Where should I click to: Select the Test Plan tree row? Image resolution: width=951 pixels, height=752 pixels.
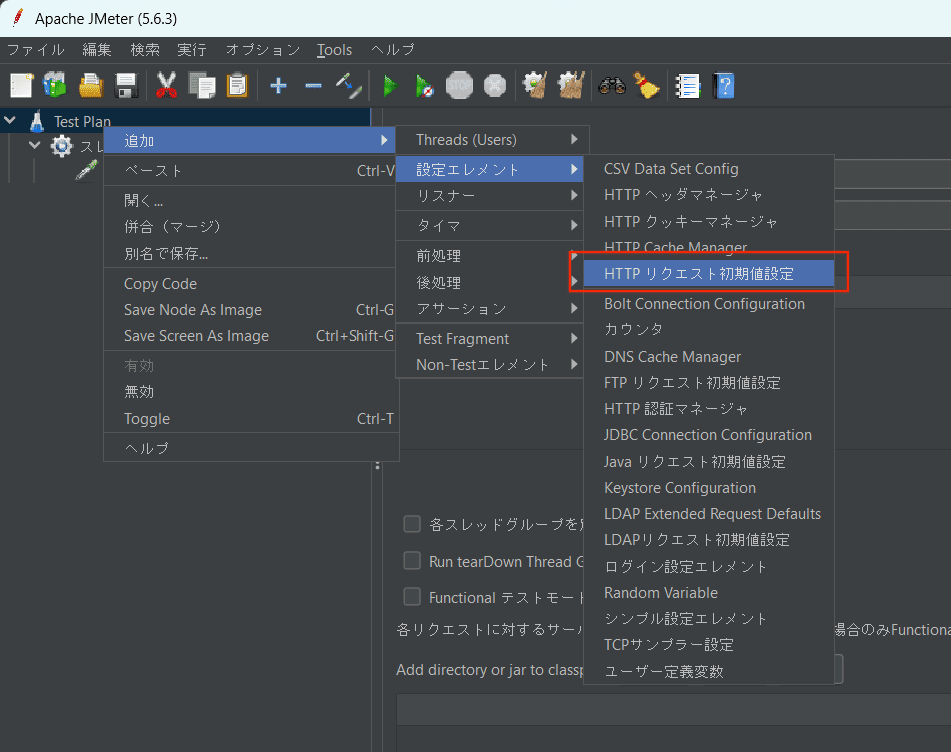[x=185, y=121]
